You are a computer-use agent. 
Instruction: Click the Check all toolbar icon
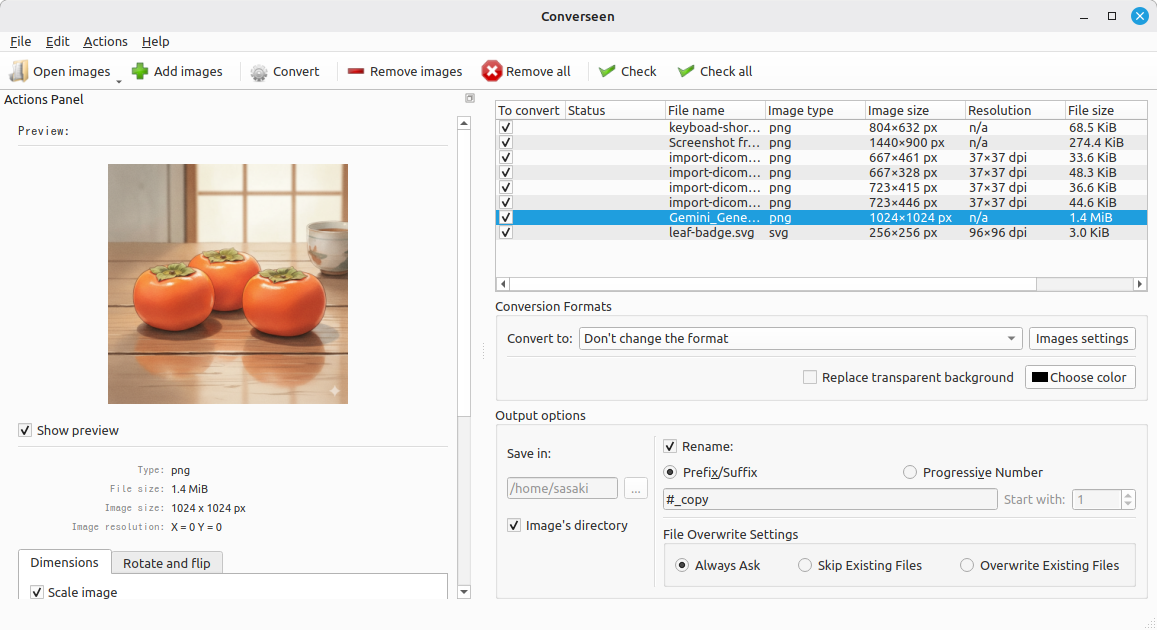[x=686, y=71]
